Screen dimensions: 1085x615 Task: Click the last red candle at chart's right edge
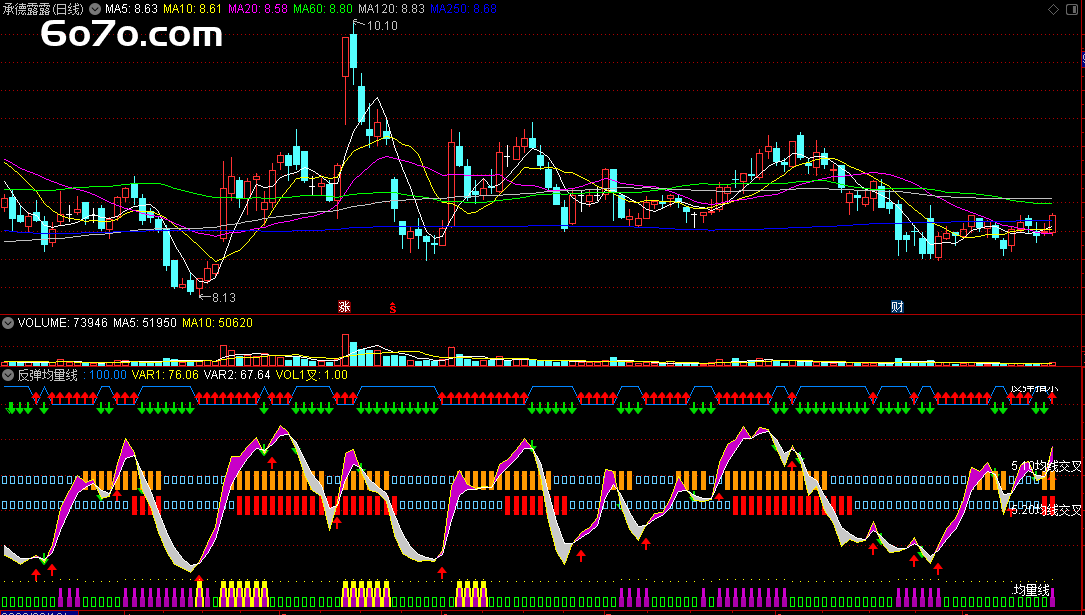pyautogui.click(x=1052, y=224)
